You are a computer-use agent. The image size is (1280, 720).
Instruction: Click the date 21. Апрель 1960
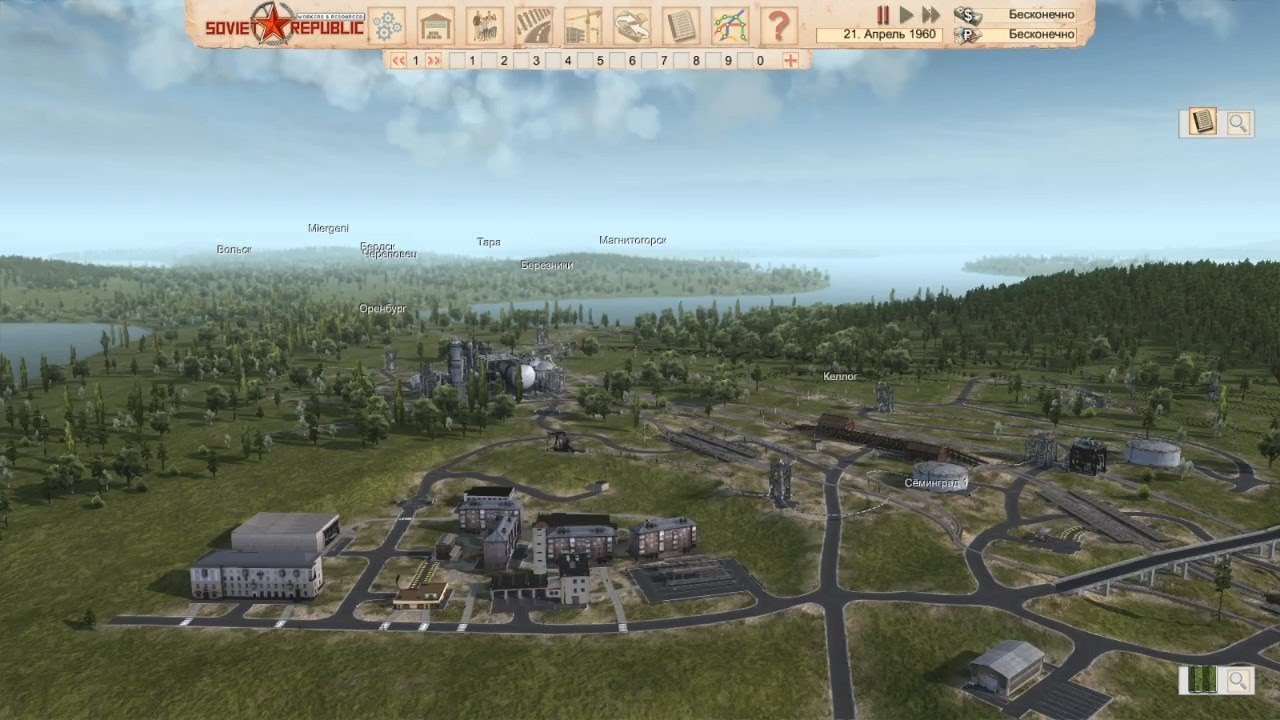point(879,34)
